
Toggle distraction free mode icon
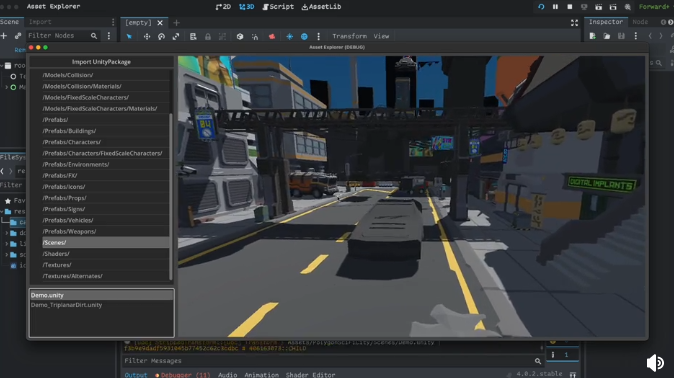(x=574, y=23)
